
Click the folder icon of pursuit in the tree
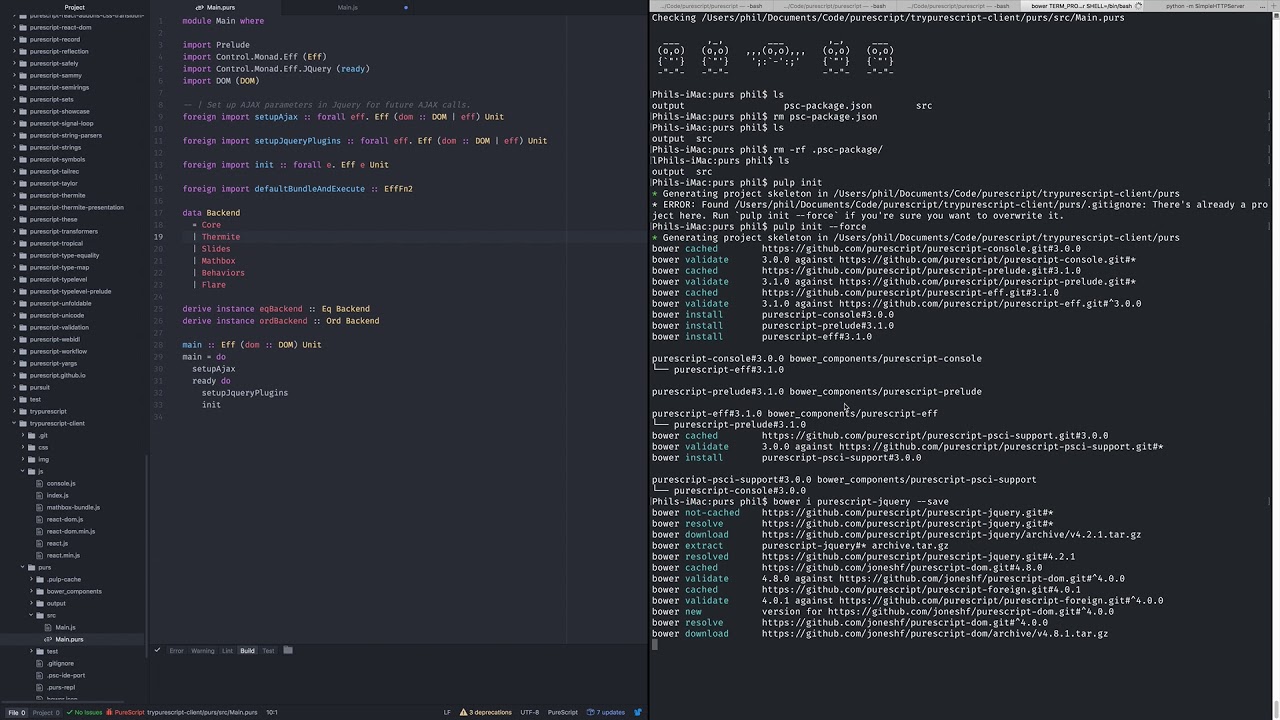24,387
